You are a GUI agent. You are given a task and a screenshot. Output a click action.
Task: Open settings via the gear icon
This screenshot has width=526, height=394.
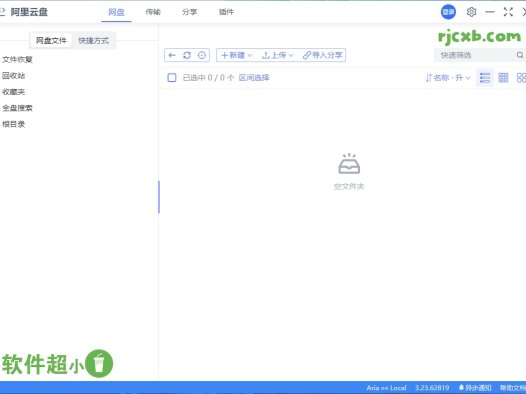pos(471,12)
